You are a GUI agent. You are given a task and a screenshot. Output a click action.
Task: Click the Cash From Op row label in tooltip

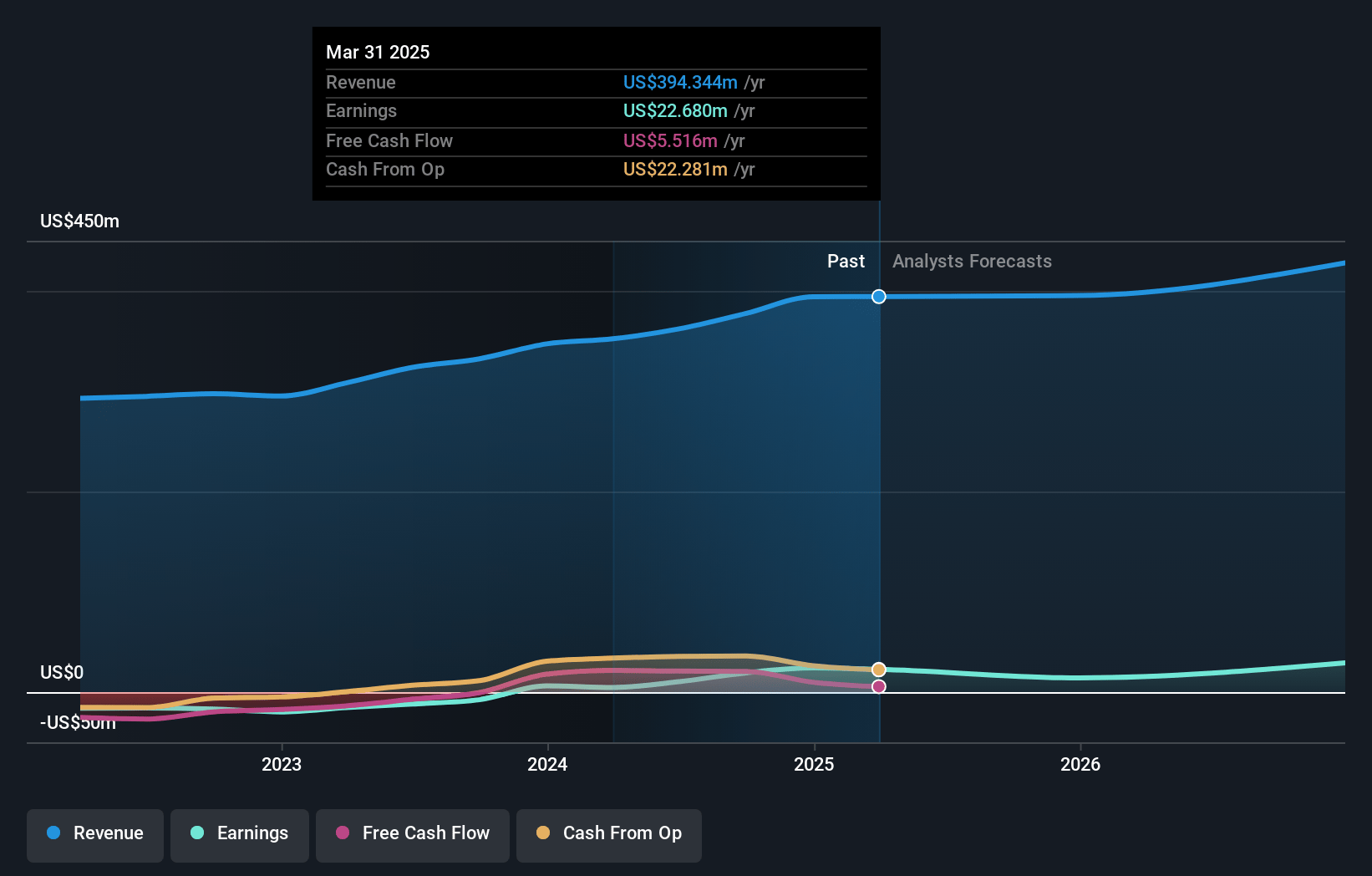385,169
